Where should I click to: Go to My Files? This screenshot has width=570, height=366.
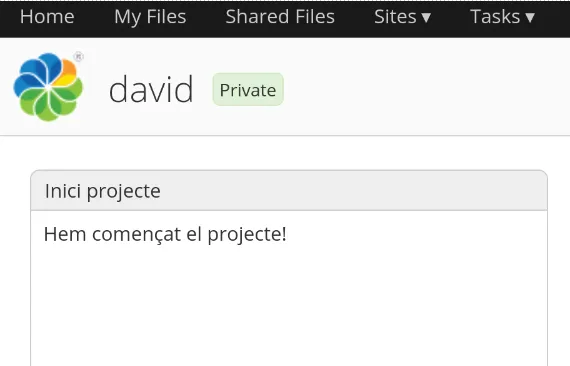pos(150,17)
